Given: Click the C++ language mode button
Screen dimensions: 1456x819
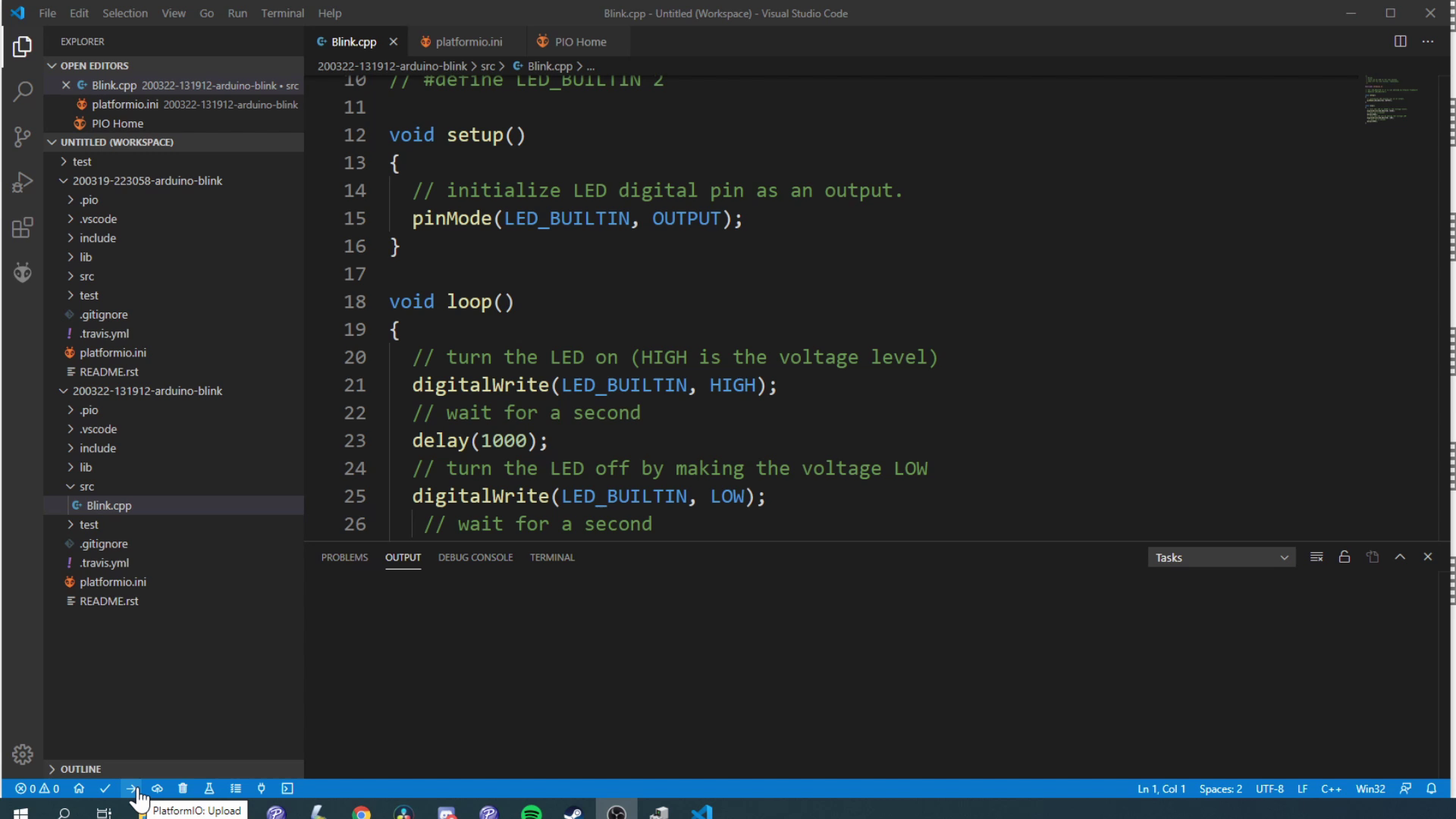Looking at the screenshot, I should pos(1331,789).
